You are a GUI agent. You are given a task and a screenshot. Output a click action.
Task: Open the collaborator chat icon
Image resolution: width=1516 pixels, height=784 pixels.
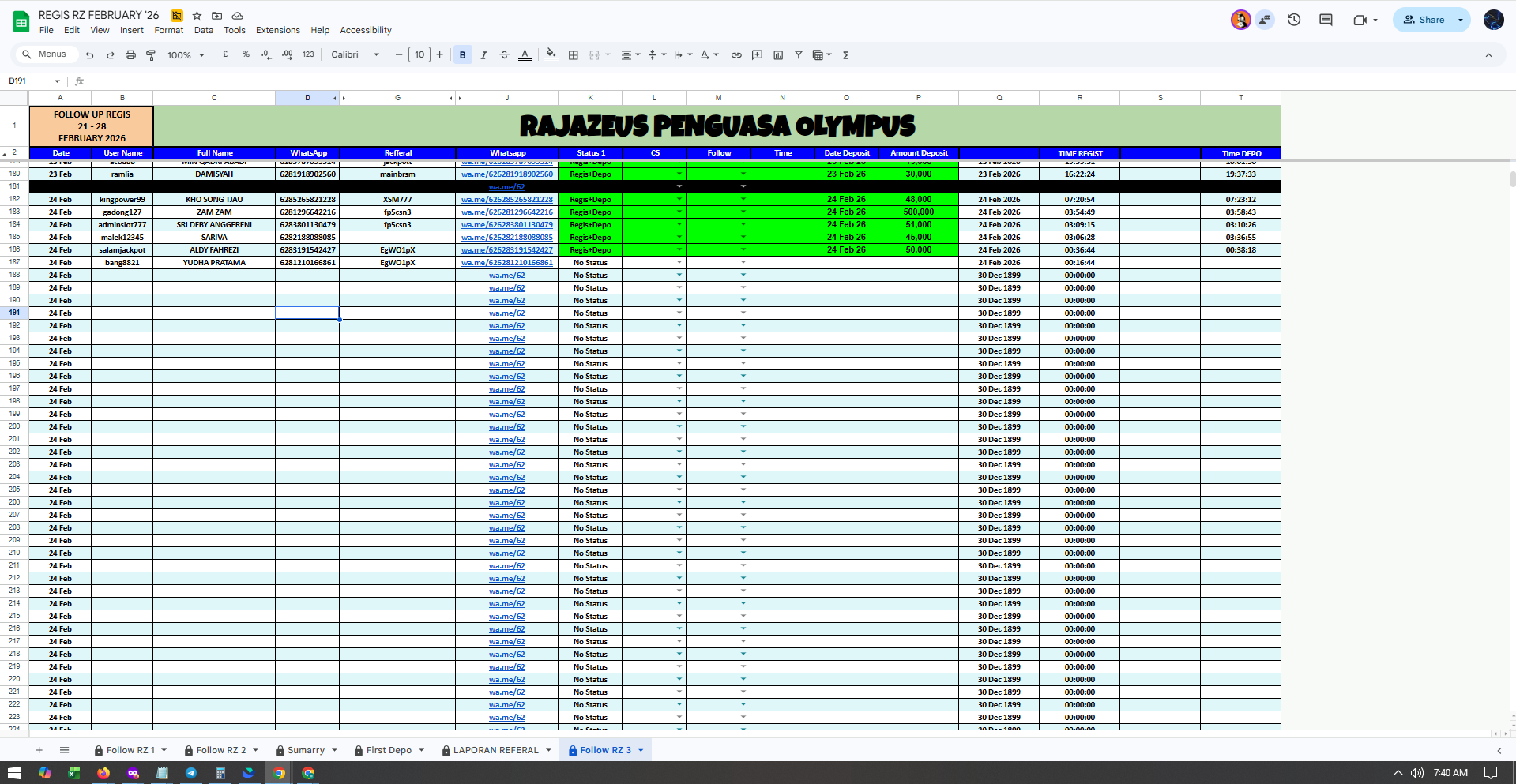[x=1266, y=20]
